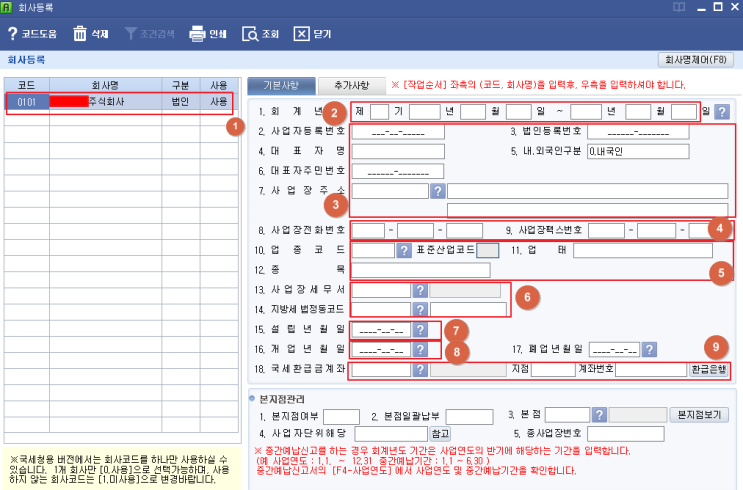743x490 pixels.
Task: Click the 폐업년월일 date field
Action: tap(614, 349)
